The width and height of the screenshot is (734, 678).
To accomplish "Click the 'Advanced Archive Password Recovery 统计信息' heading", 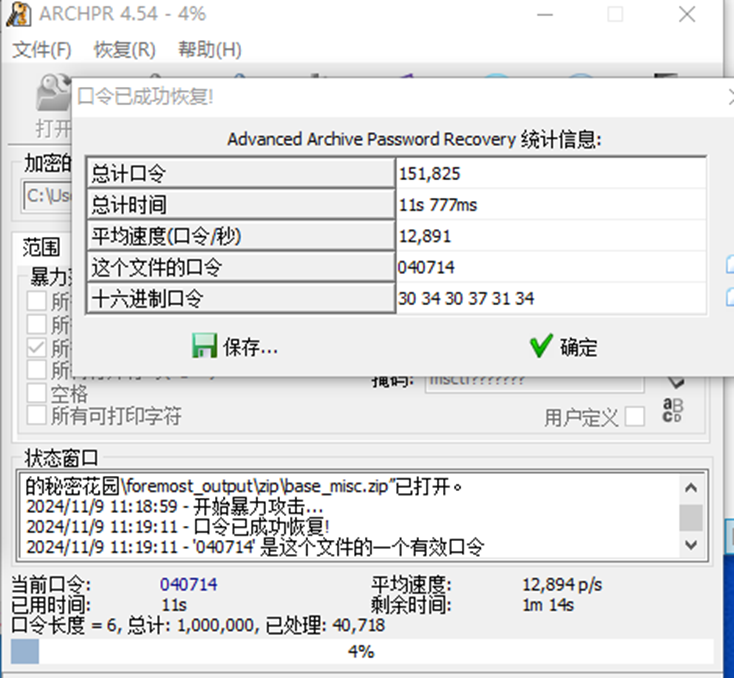I will point(414,140).
